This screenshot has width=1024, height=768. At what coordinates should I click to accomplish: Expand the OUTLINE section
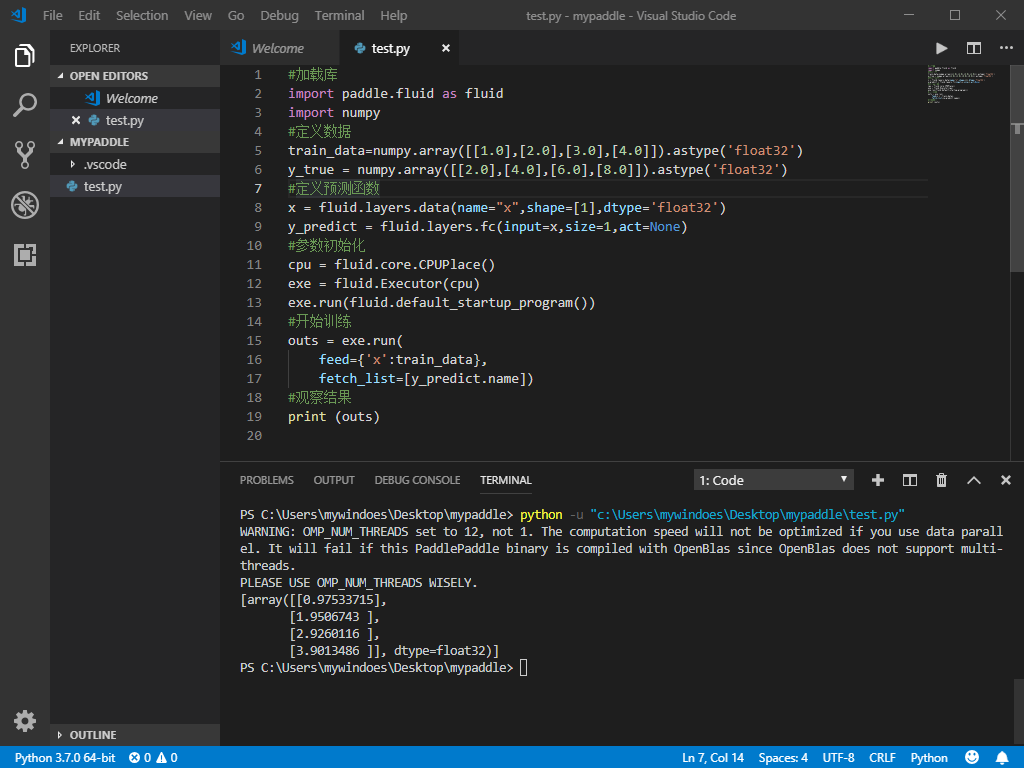coord(135,735)
